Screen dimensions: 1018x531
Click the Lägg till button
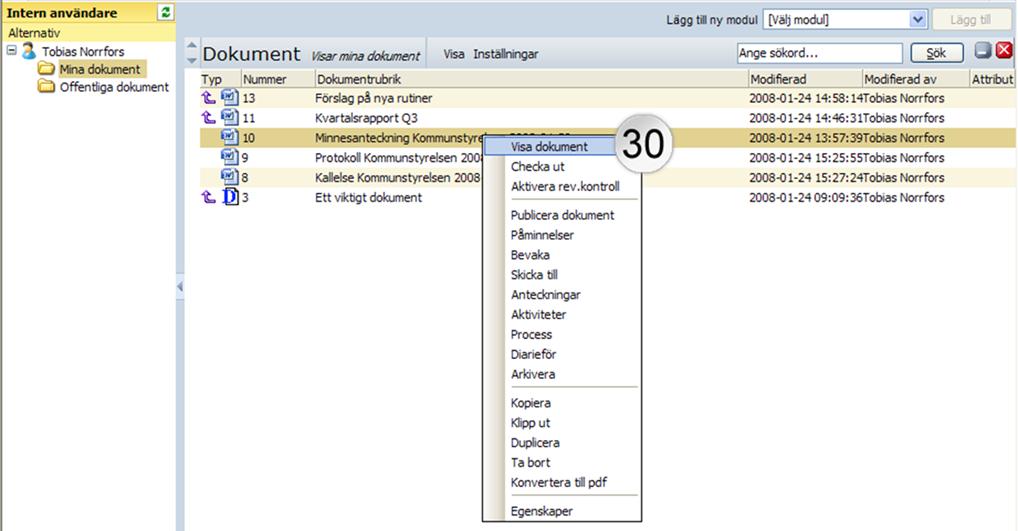coord(970,20)
